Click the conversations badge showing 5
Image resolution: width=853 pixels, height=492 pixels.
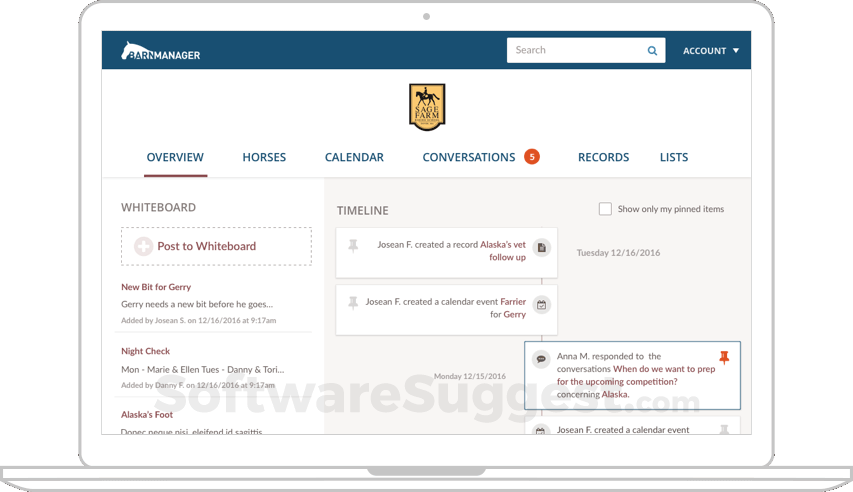tap(532, 157)
